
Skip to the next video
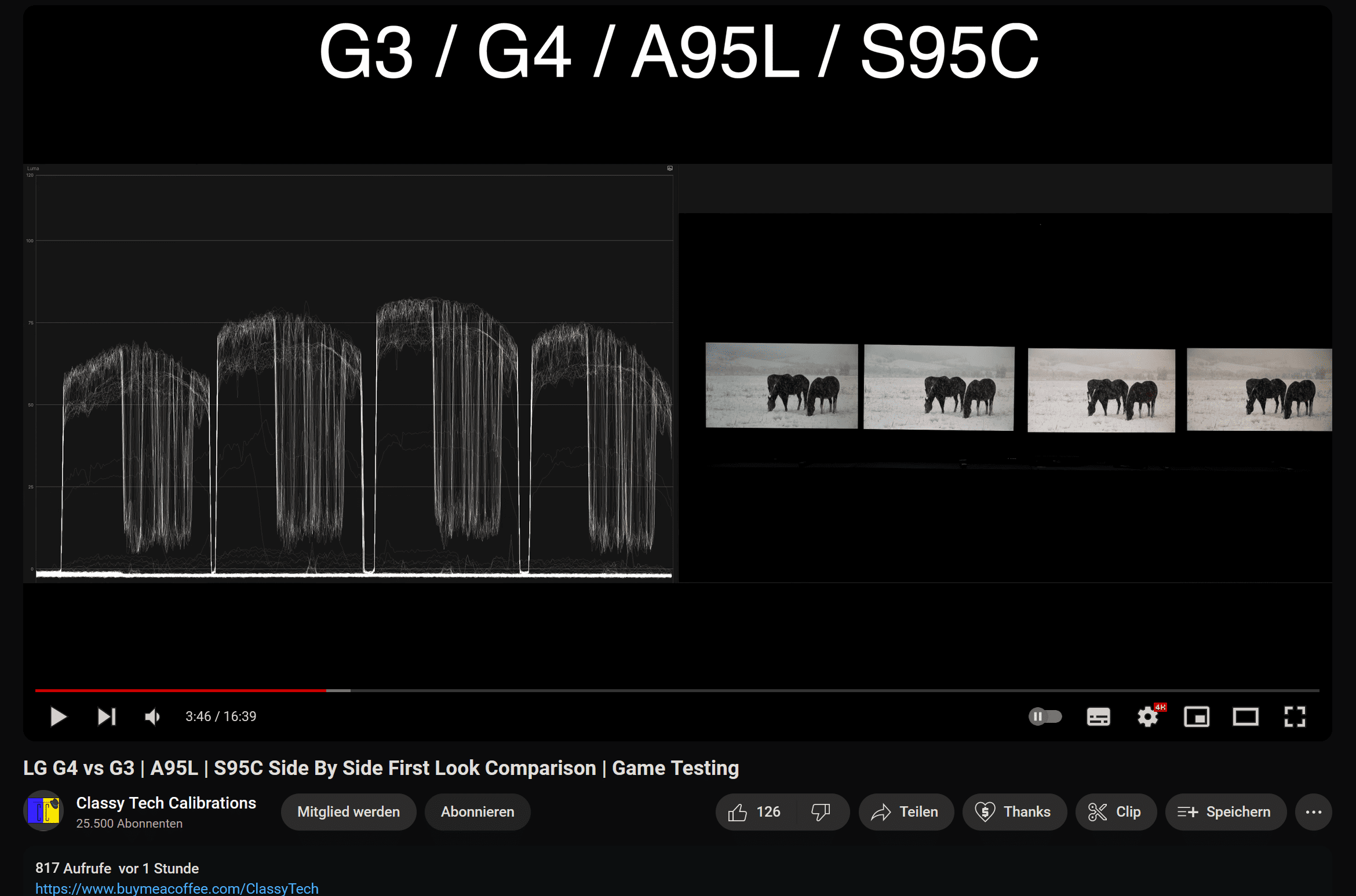(x=107, y=716)
